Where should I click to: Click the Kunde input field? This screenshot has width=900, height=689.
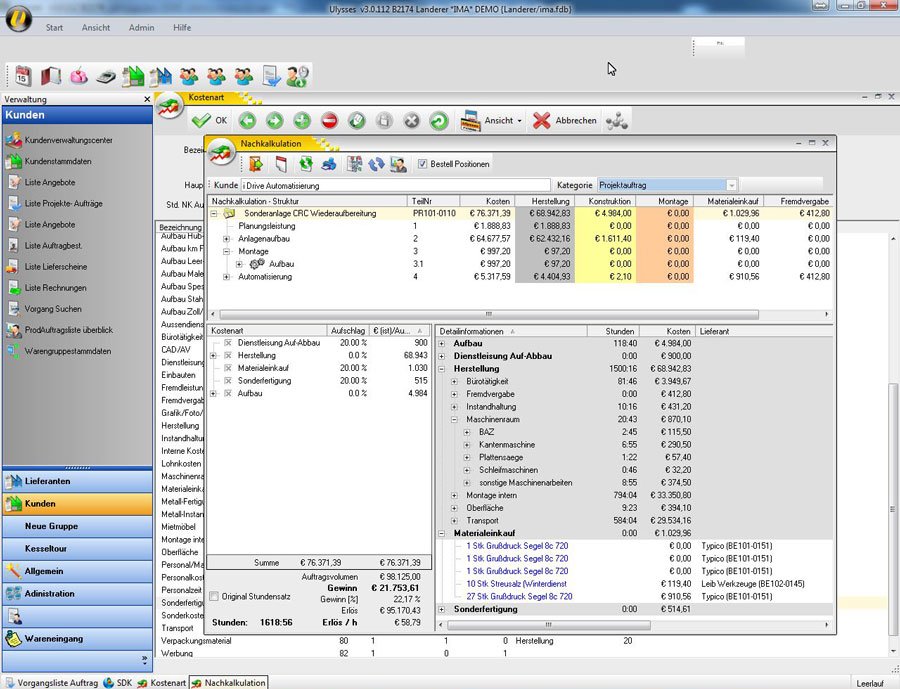click(x=395, y=185)
